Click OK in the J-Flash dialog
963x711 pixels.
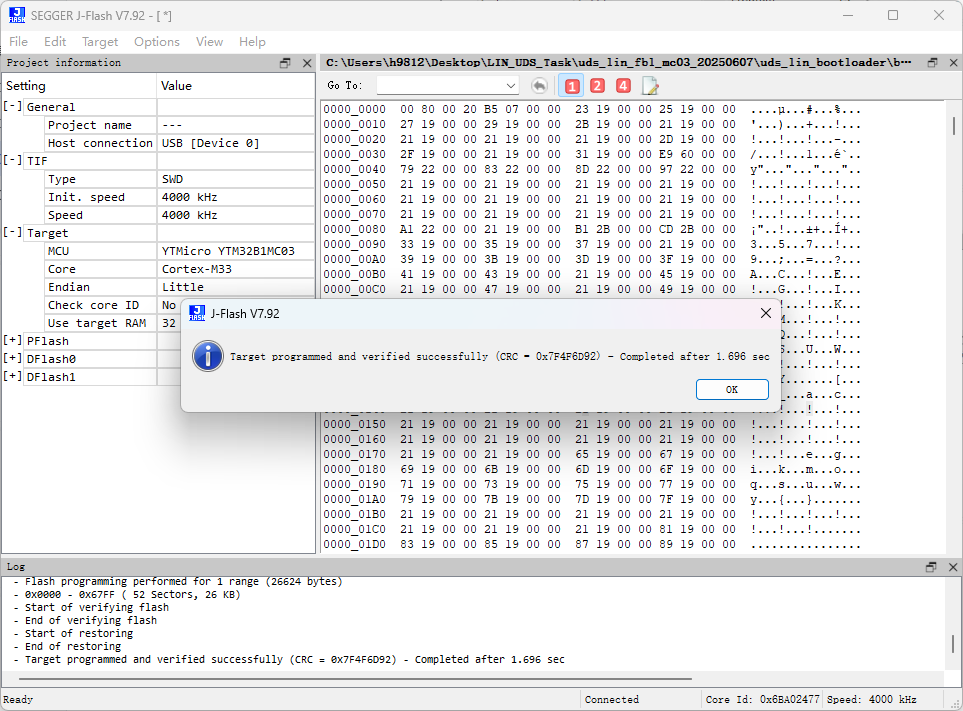coord(732,389)
